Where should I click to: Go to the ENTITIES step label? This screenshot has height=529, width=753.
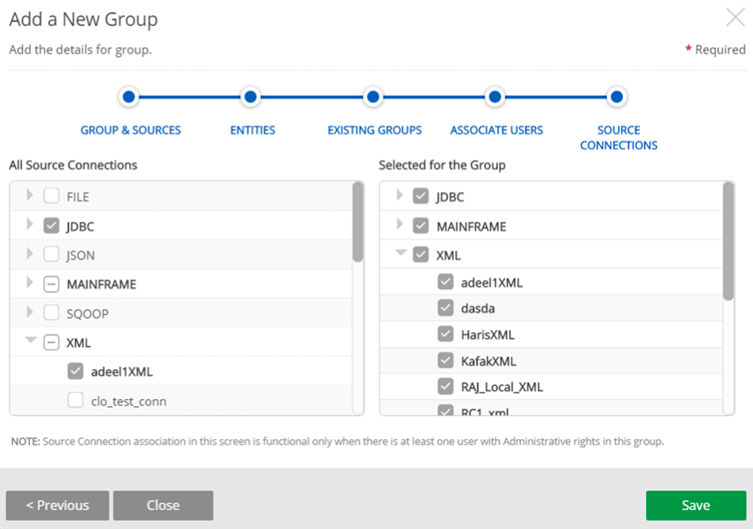(252, 130)
